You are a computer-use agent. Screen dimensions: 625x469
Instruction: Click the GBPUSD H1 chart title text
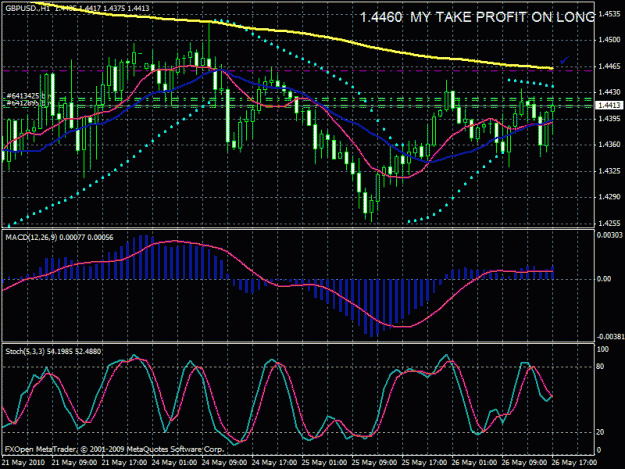77,8
